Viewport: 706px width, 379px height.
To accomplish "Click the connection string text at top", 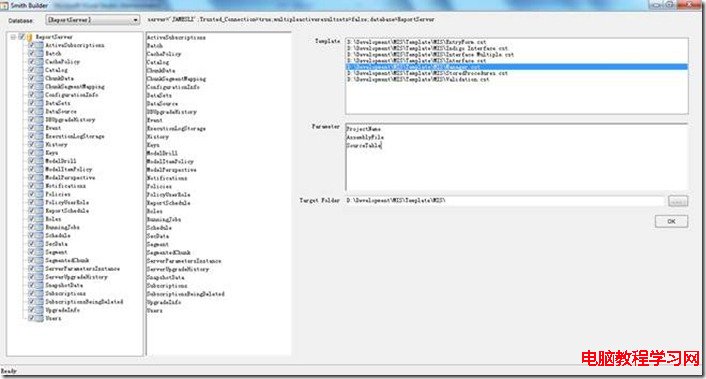I will [291, 20].
